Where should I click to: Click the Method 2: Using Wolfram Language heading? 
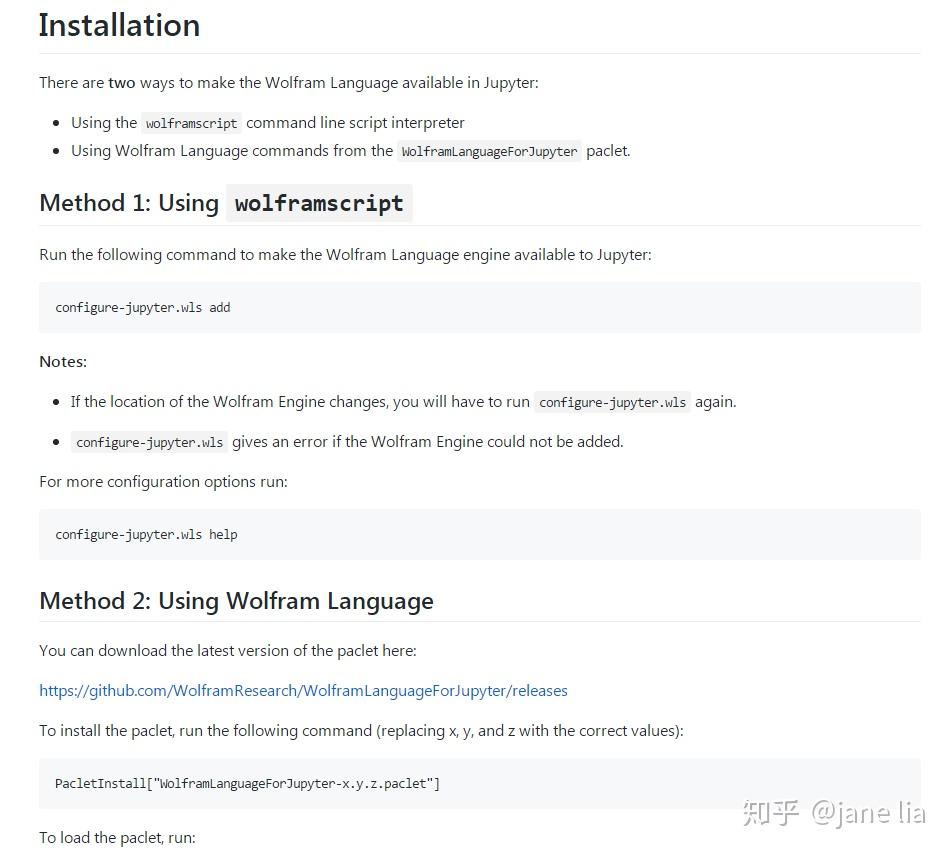tap(236, 600)
